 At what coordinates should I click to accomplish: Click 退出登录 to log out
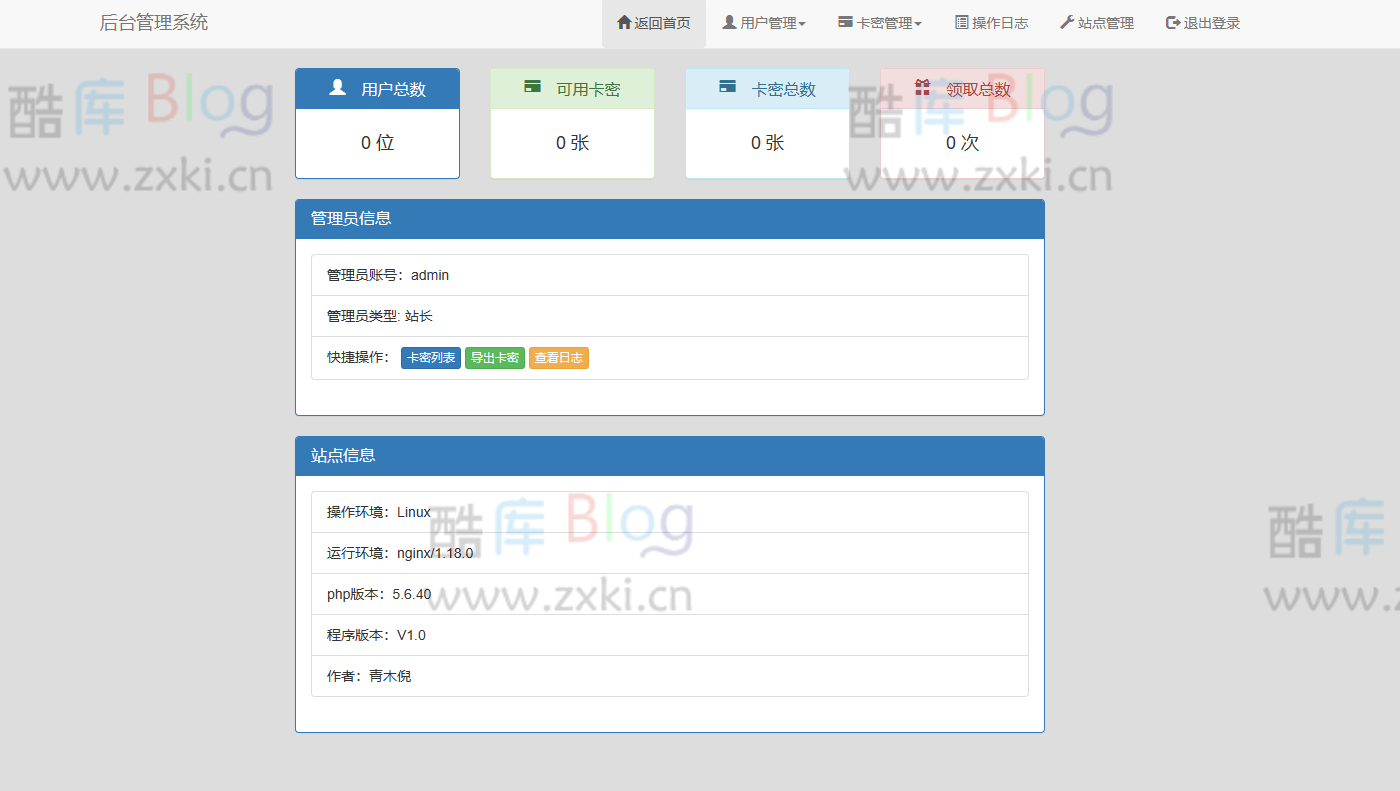click(1202, 22)
